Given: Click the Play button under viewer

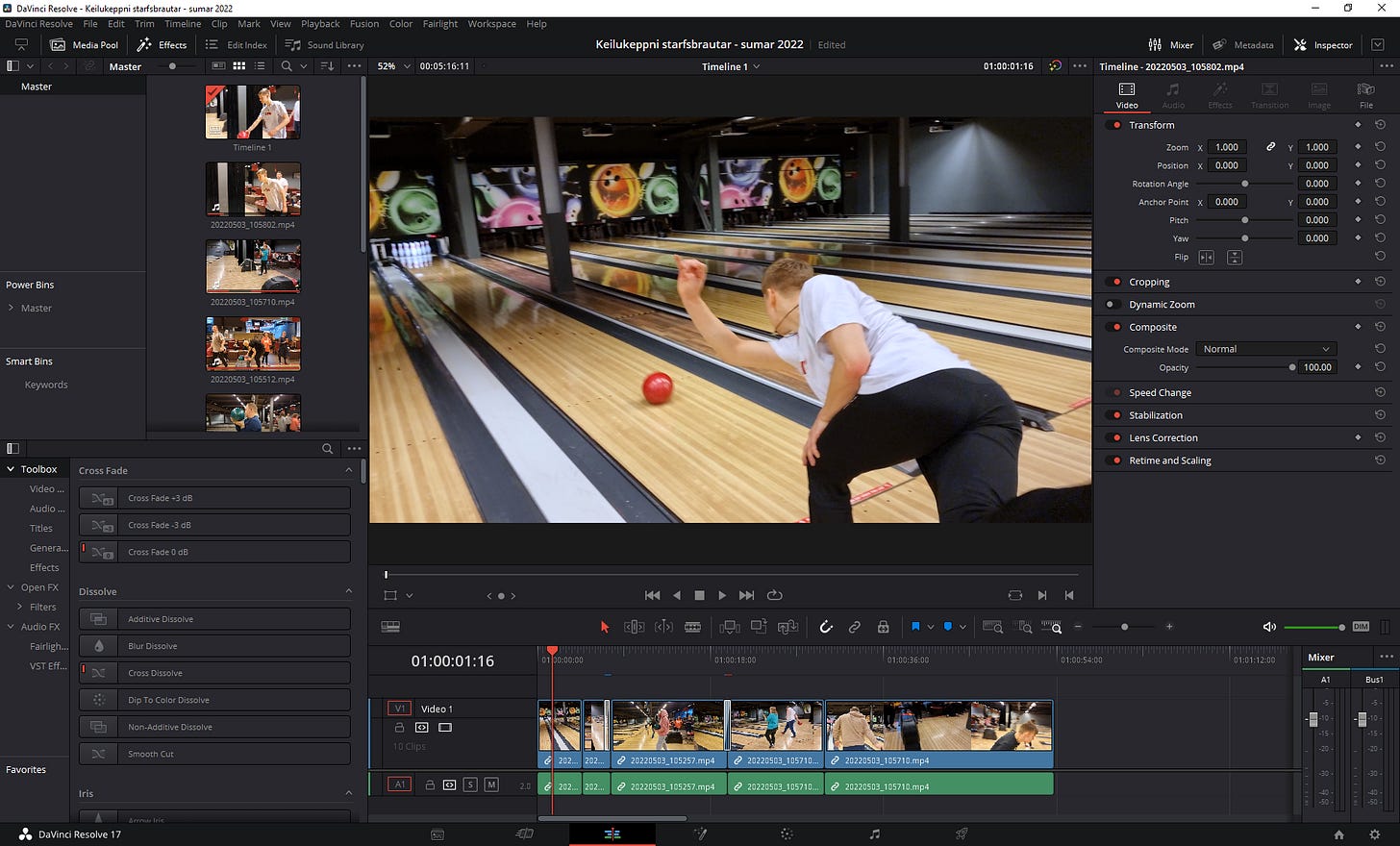Looking at the screenshot, I should 722,595.
